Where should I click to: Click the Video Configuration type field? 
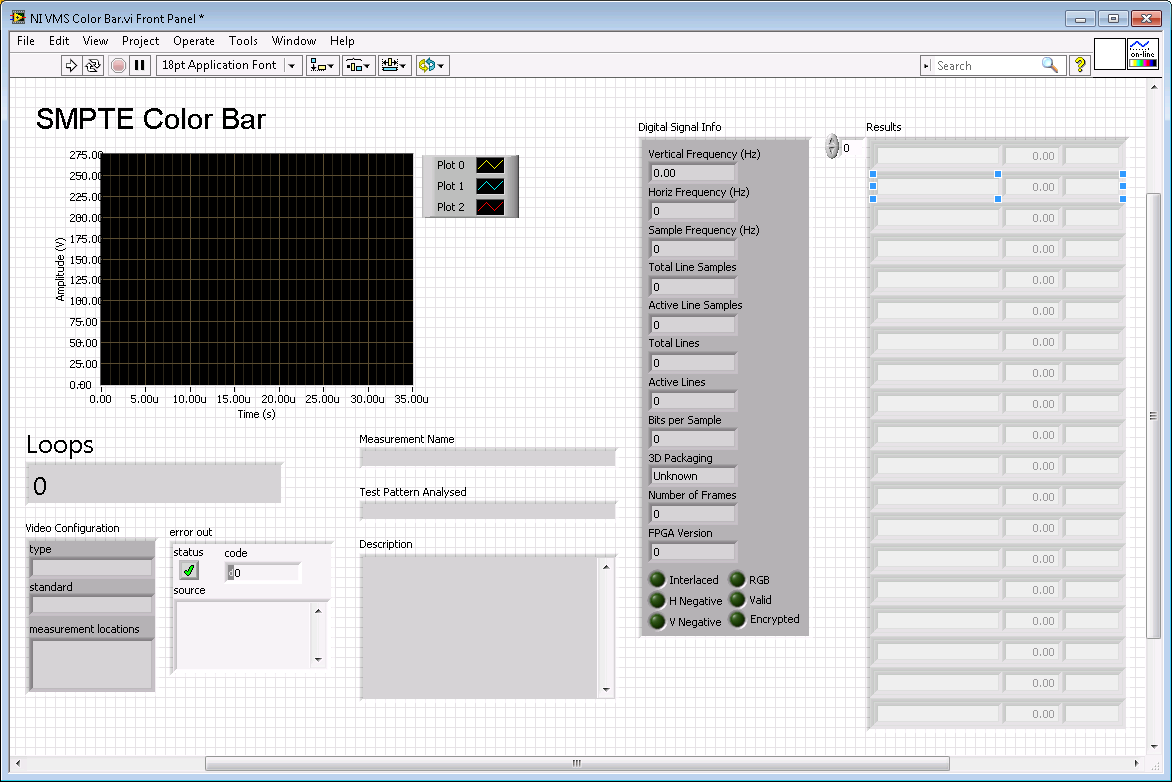coord(92,567)
